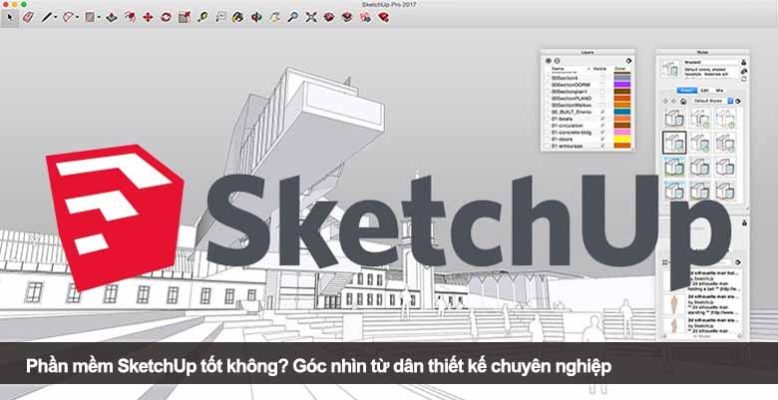Select the Text label tool
Viewport: 778px width, 400px height.
[220, 17]
